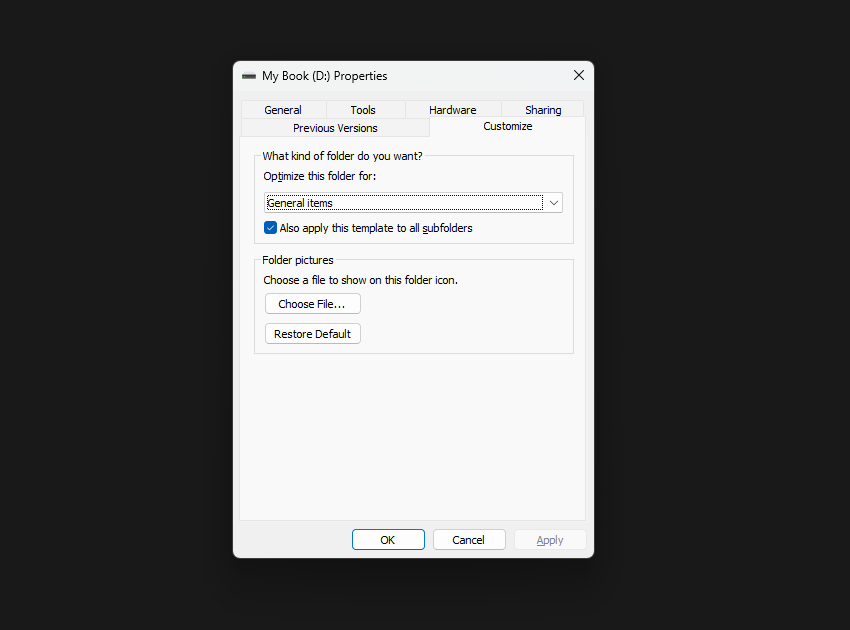Switch to the General tab
The width and height of the screenshot is (850, 630).
coord(283,110)
